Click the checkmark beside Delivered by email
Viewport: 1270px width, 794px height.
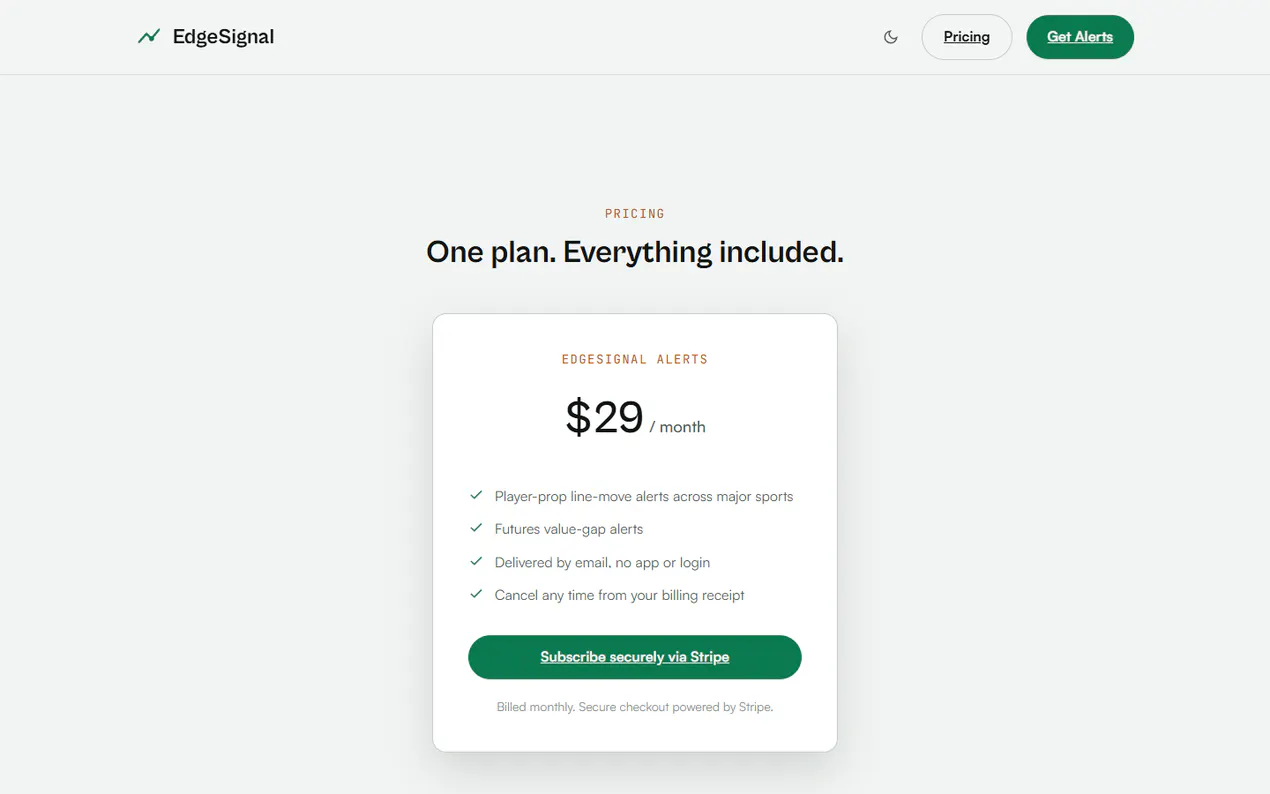476,561
